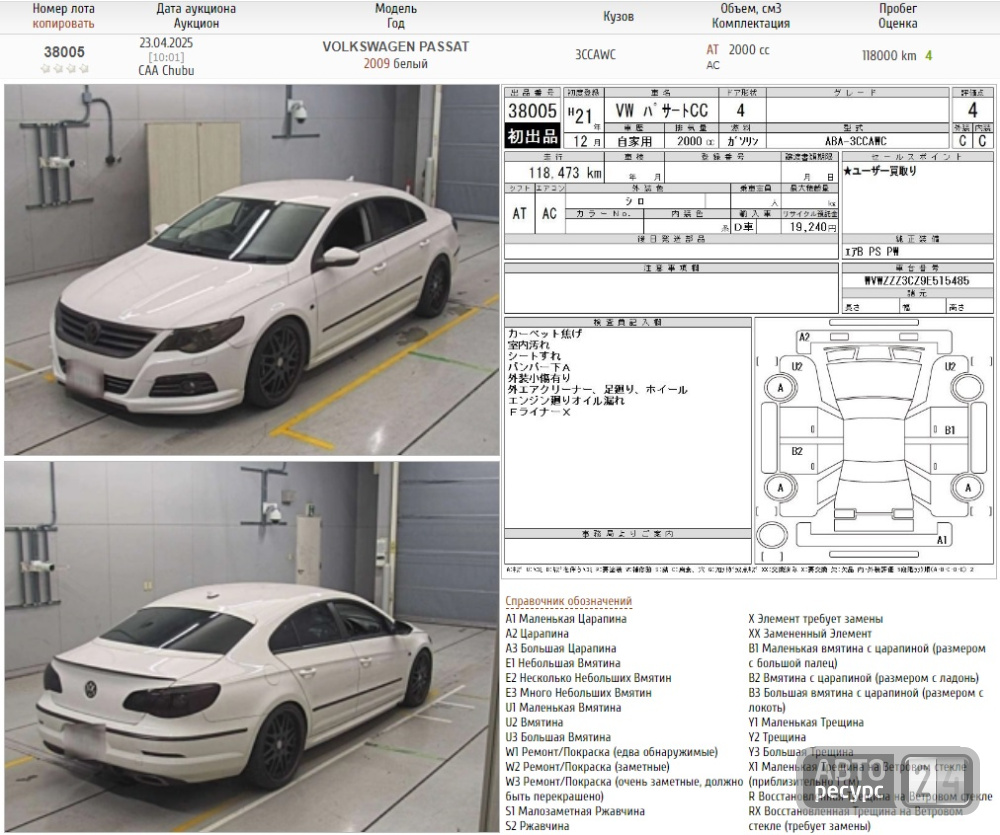Click the 'A1 Маленькая Царапина' legend entry
This screenshot has height=835, width=1000.
tap(566, 618)
